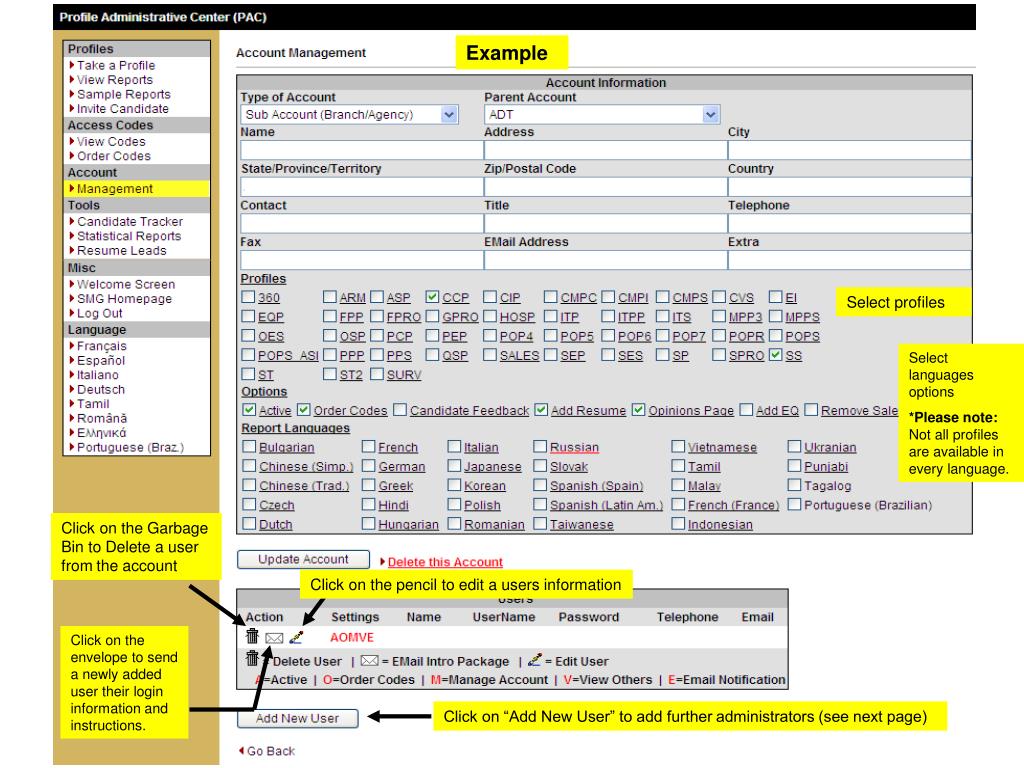Image resolution: width=1024 pixels, height=768 pixels.
Task: Open Welcome Screen in sidebar
Action: (125, 284)
